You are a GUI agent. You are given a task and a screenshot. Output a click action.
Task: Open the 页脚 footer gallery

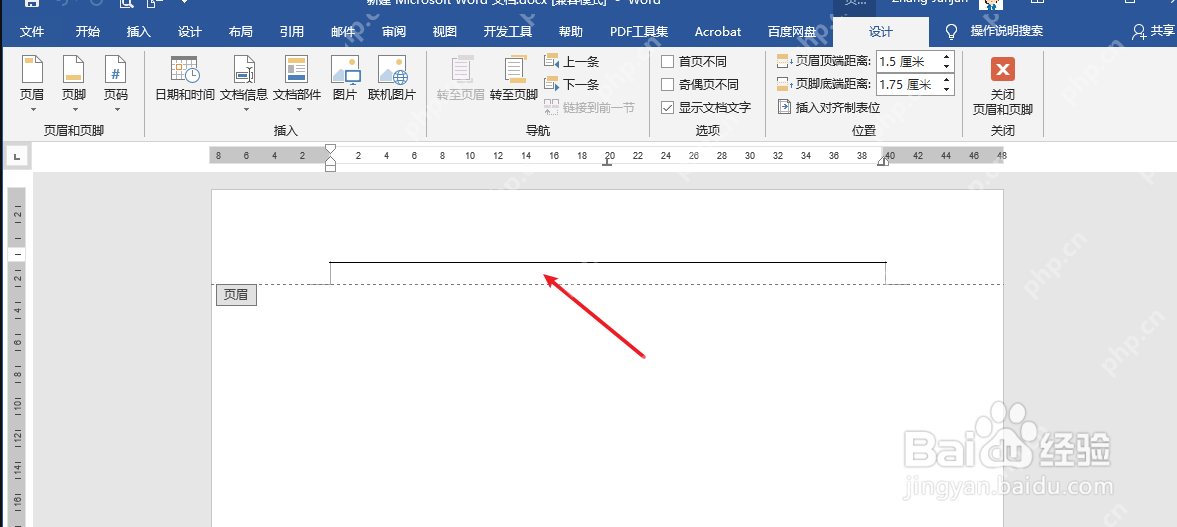click(74, 83)
